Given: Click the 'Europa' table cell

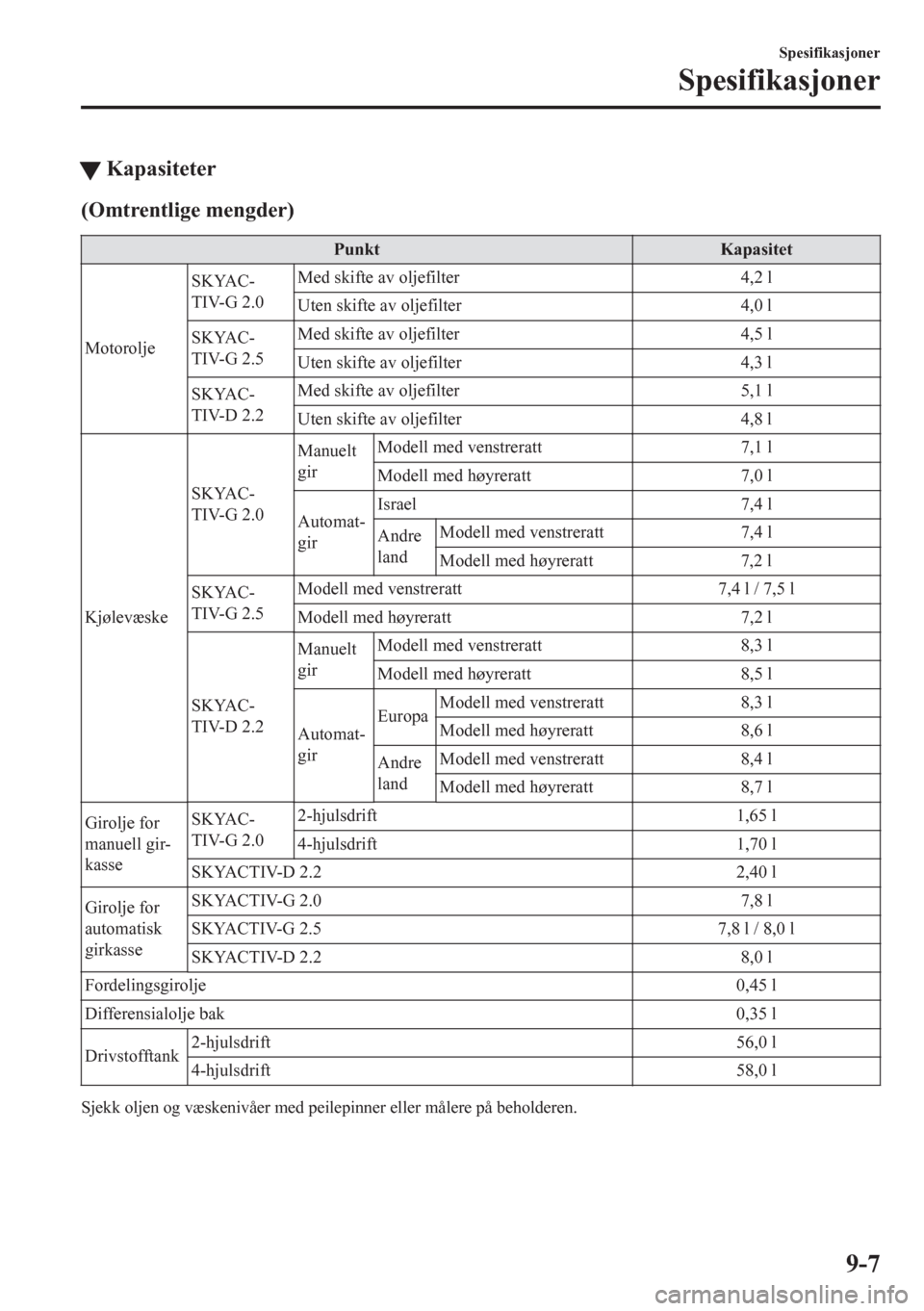Looking at the screenshot, I should click(403, 717).
